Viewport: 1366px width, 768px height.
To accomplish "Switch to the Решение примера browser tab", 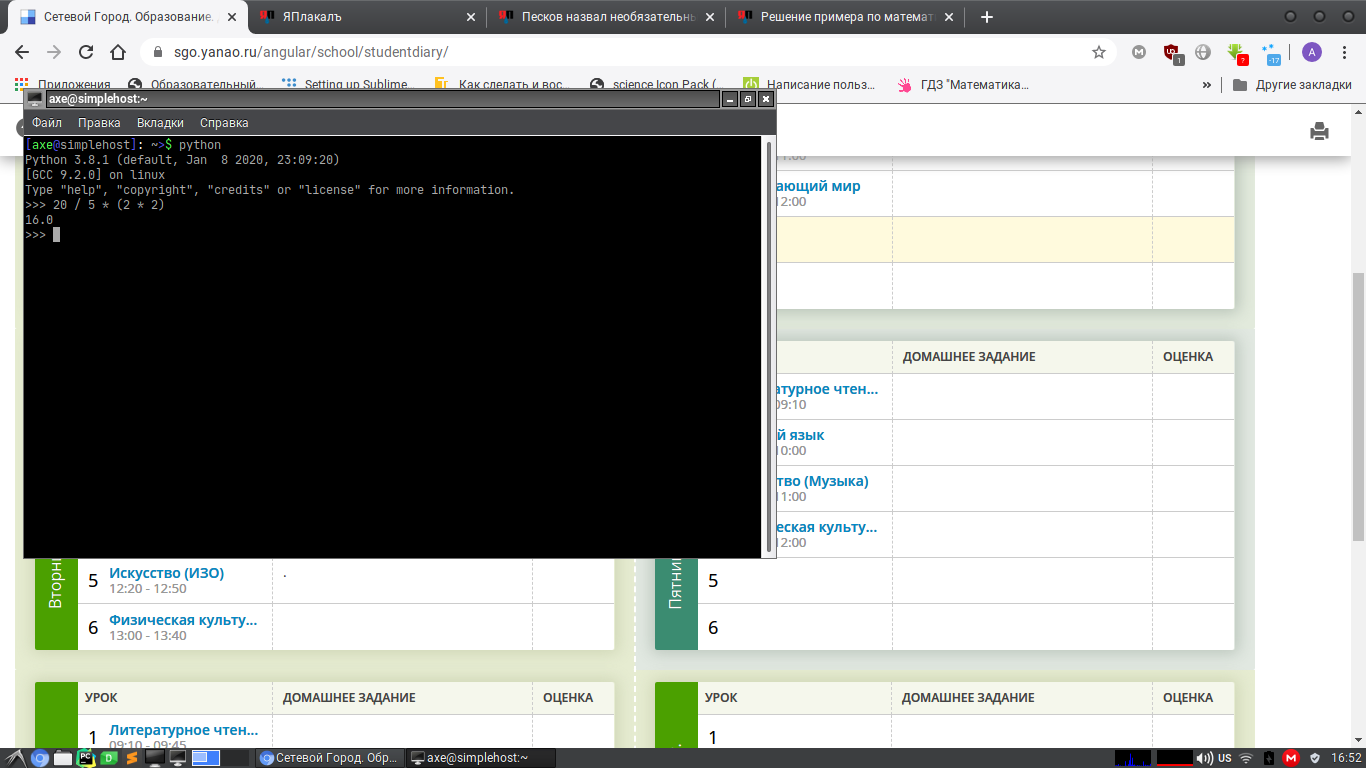I will (x=846, y=17).
